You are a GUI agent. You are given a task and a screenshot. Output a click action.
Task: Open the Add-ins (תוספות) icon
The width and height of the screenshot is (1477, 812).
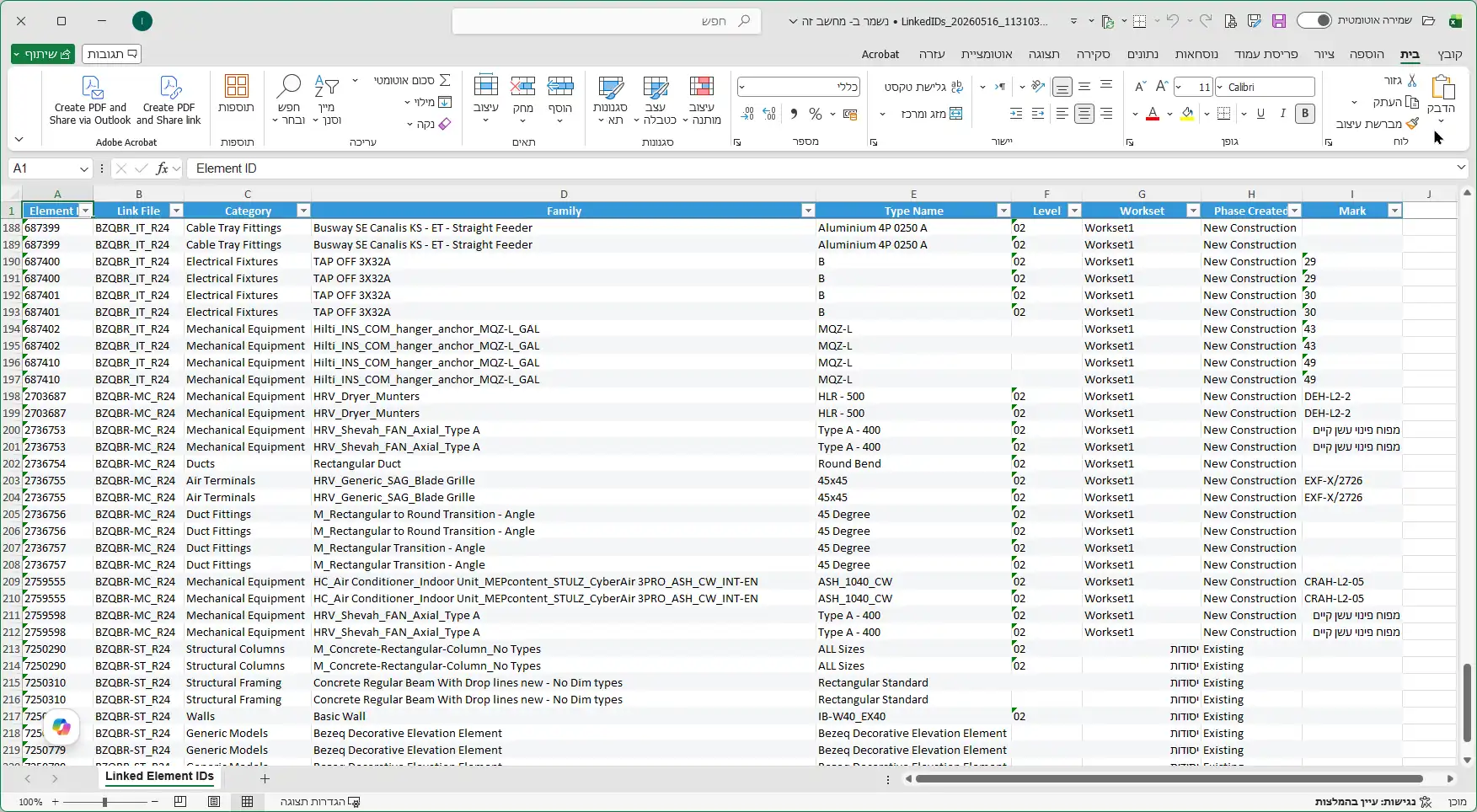(x=237, y=86)
